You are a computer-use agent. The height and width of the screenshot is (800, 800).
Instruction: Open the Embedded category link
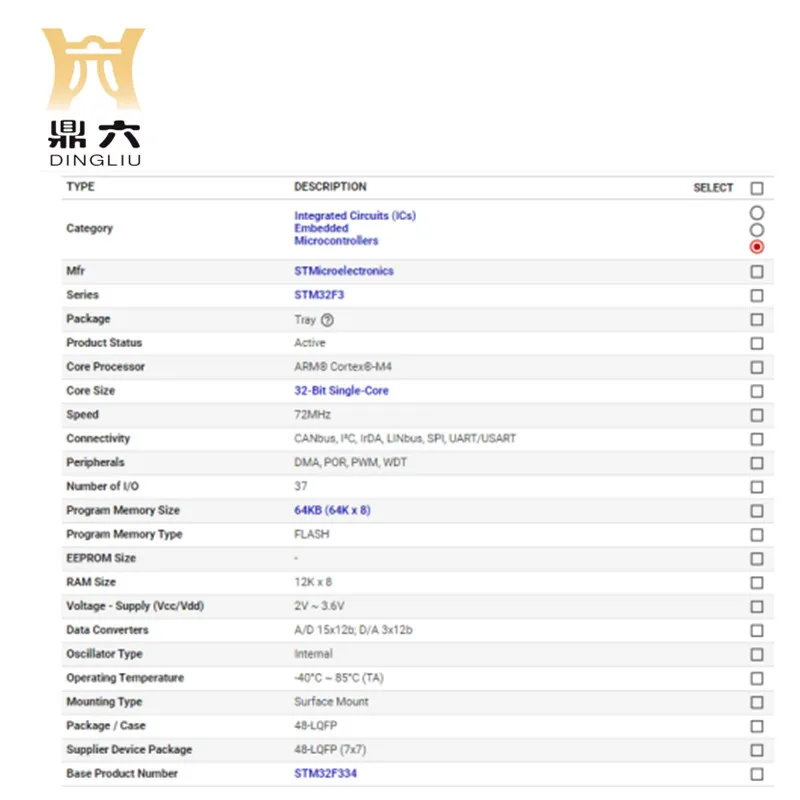pyautogui.click(x=321, y=228)
